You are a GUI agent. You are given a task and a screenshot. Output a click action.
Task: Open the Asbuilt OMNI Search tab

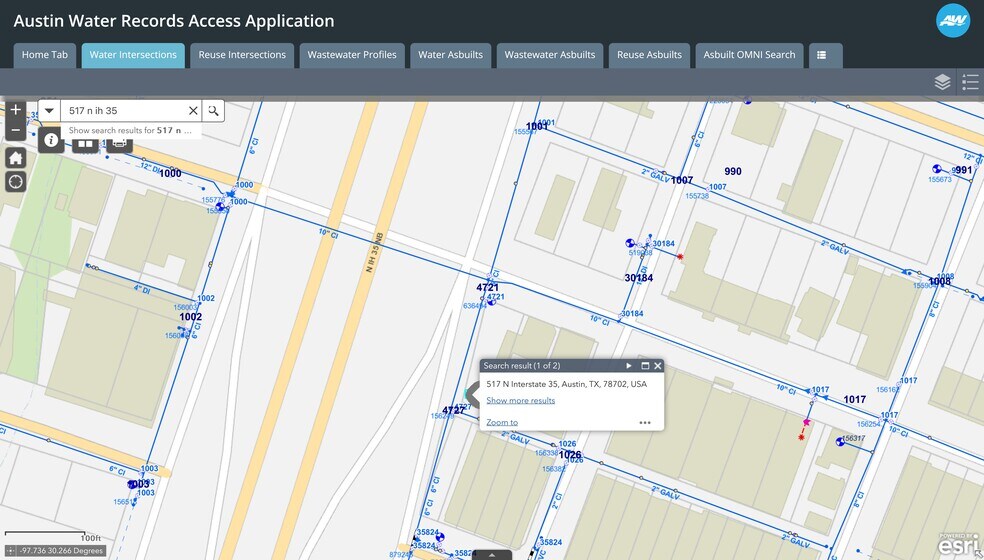click(x=749, y=55)
